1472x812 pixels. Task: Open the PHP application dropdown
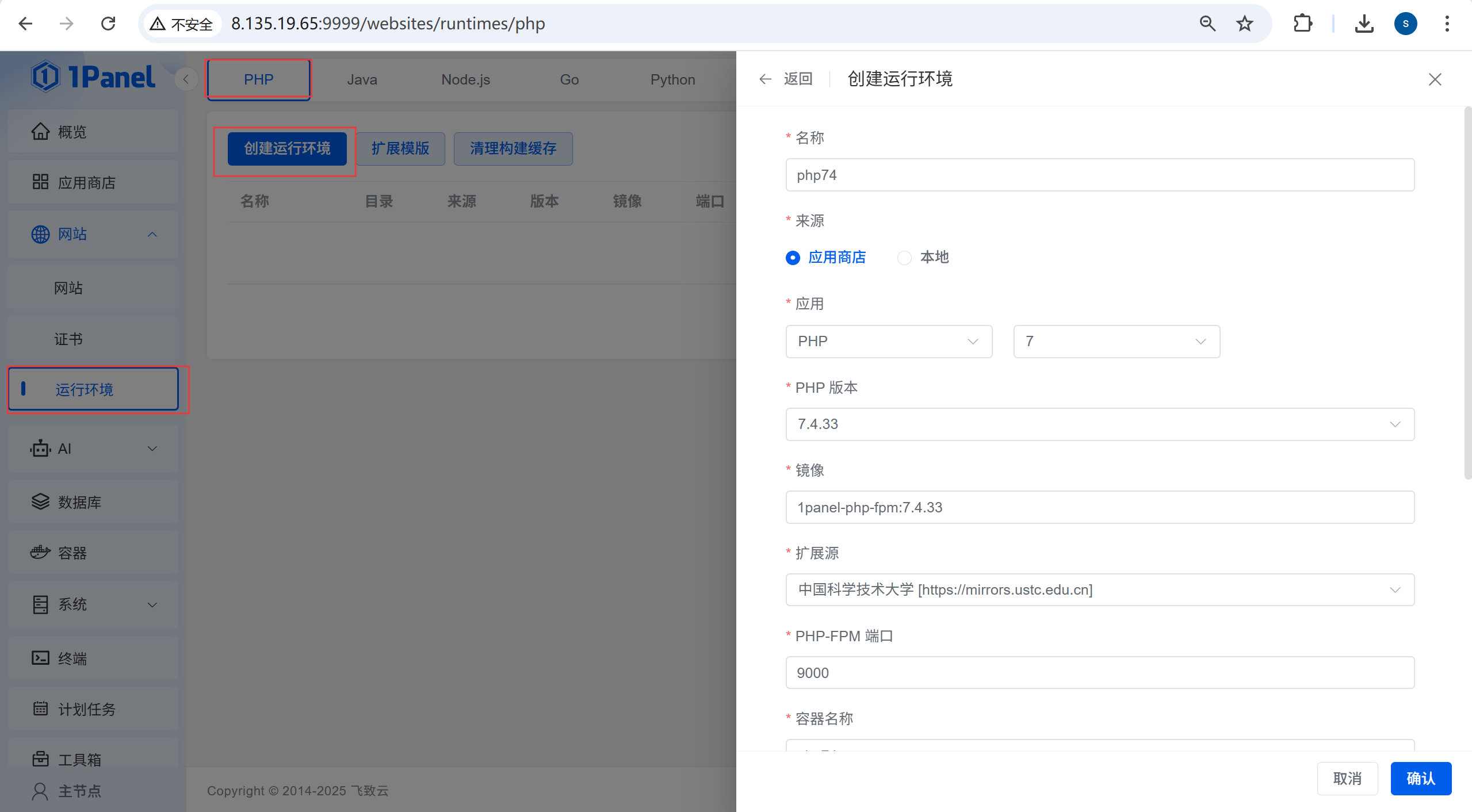(888, 342)
